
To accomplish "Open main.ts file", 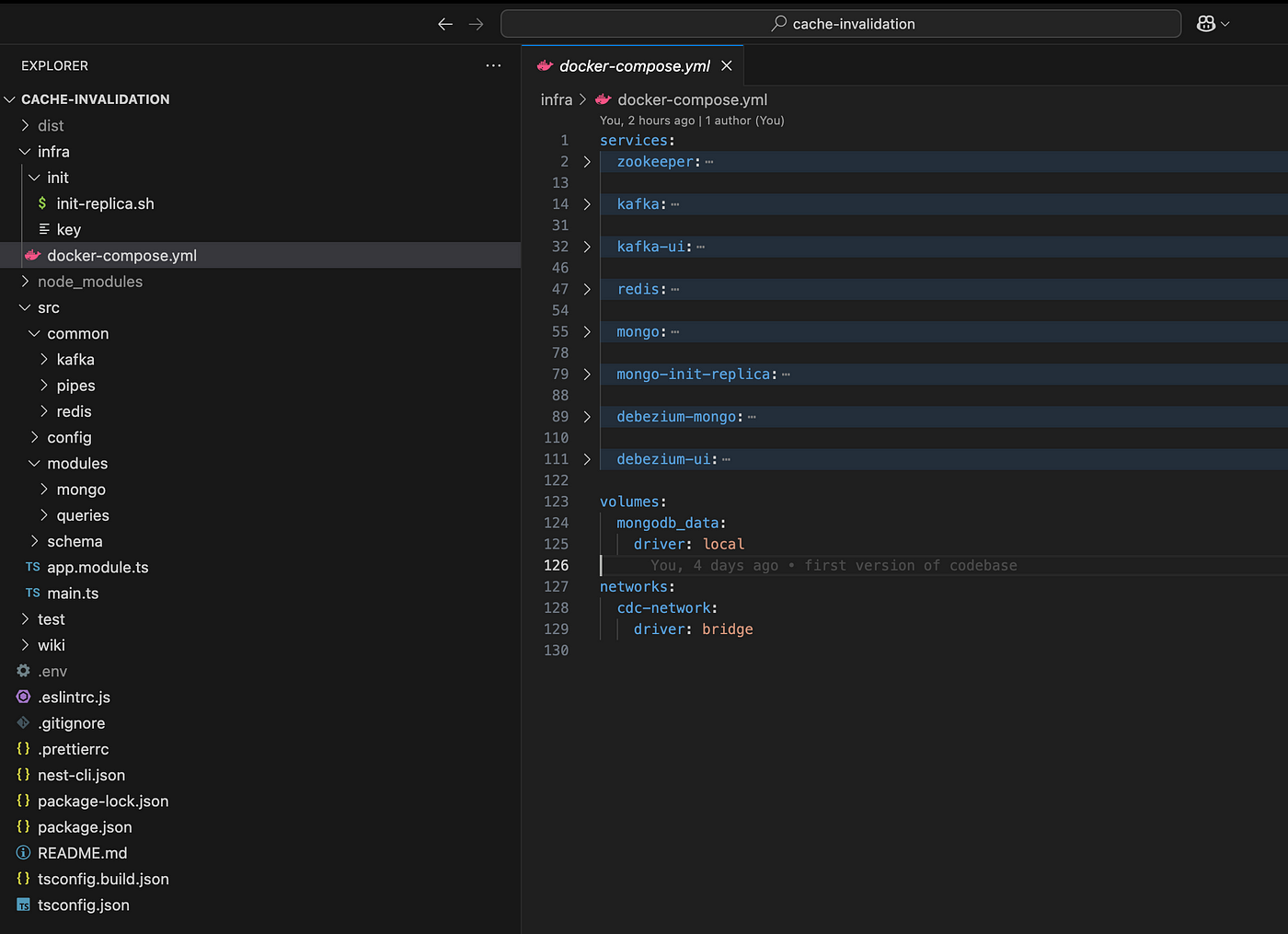I will pos(260,594).
